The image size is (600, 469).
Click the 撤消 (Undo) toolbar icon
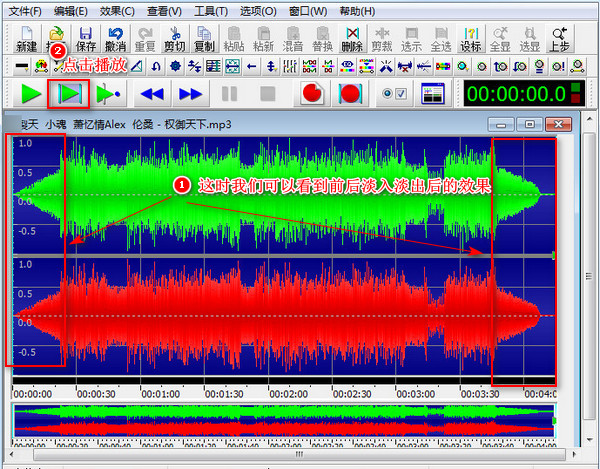(x=116, y=39)
